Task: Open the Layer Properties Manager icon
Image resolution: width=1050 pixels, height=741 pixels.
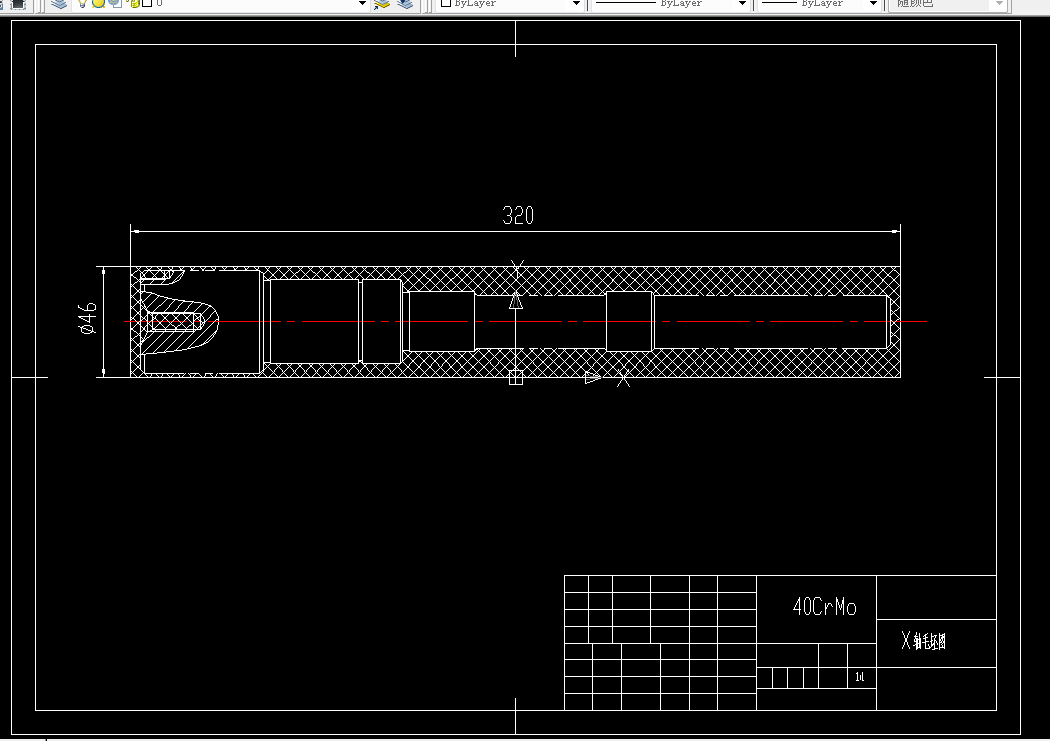Action: click(x=59, y=3)
